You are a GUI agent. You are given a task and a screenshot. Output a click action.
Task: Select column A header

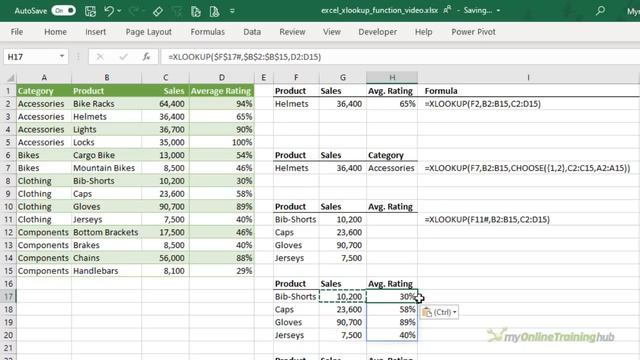(44, 77)
